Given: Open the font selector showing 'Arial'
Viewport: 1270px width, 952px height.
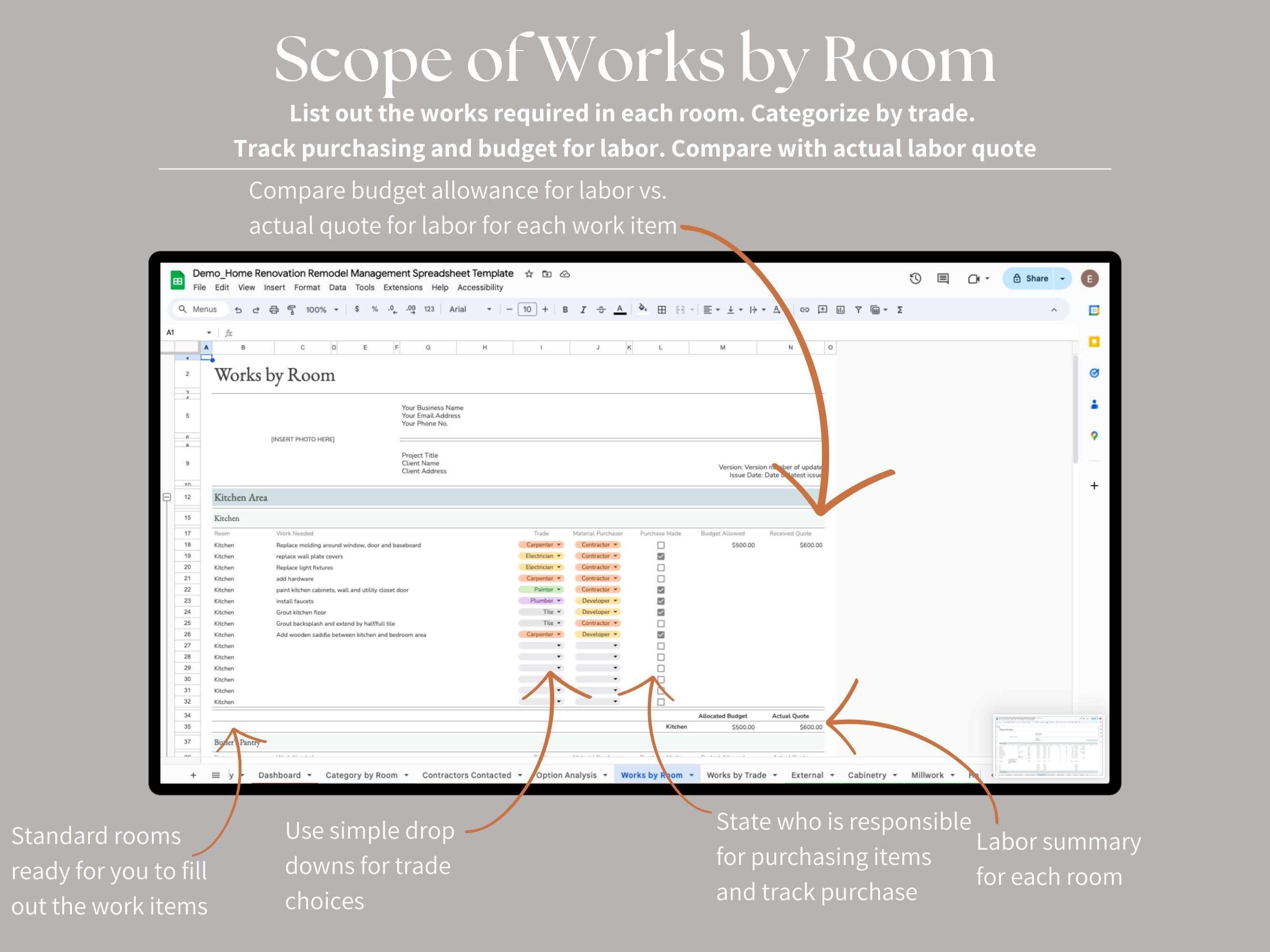Looking at the screenshot, I should coord(465,309).
